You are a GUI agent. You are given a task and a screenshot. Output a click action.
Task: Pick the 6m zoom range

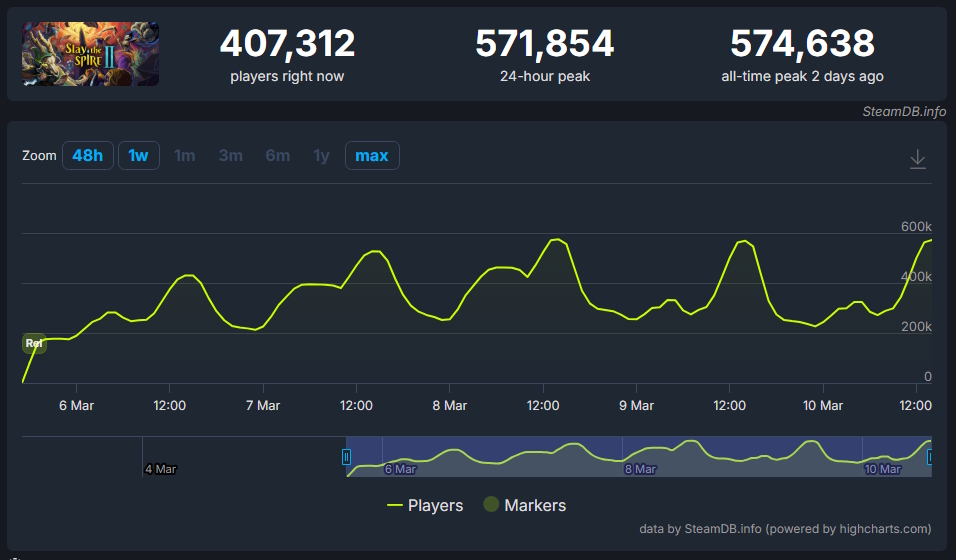tap(277, 156)
